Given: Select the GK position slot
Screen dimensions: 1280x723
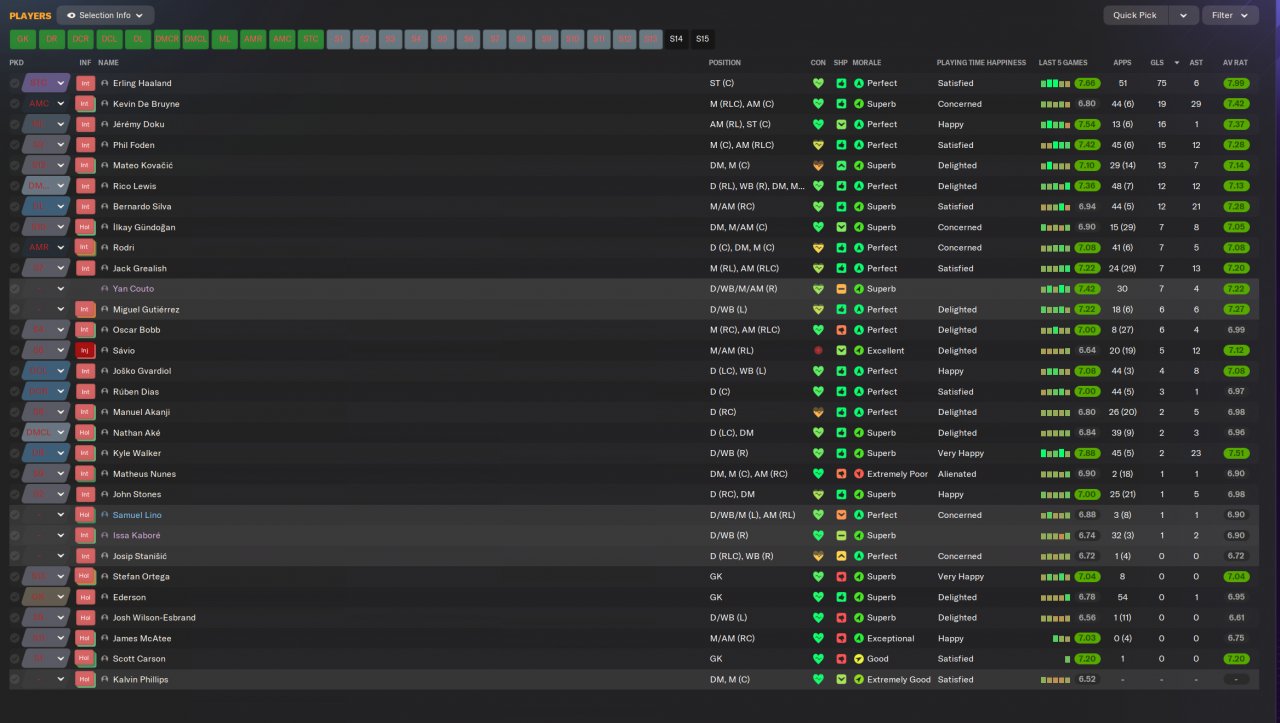Looking at the screenshot, I should pyautogui.click(x=22, y=39).
